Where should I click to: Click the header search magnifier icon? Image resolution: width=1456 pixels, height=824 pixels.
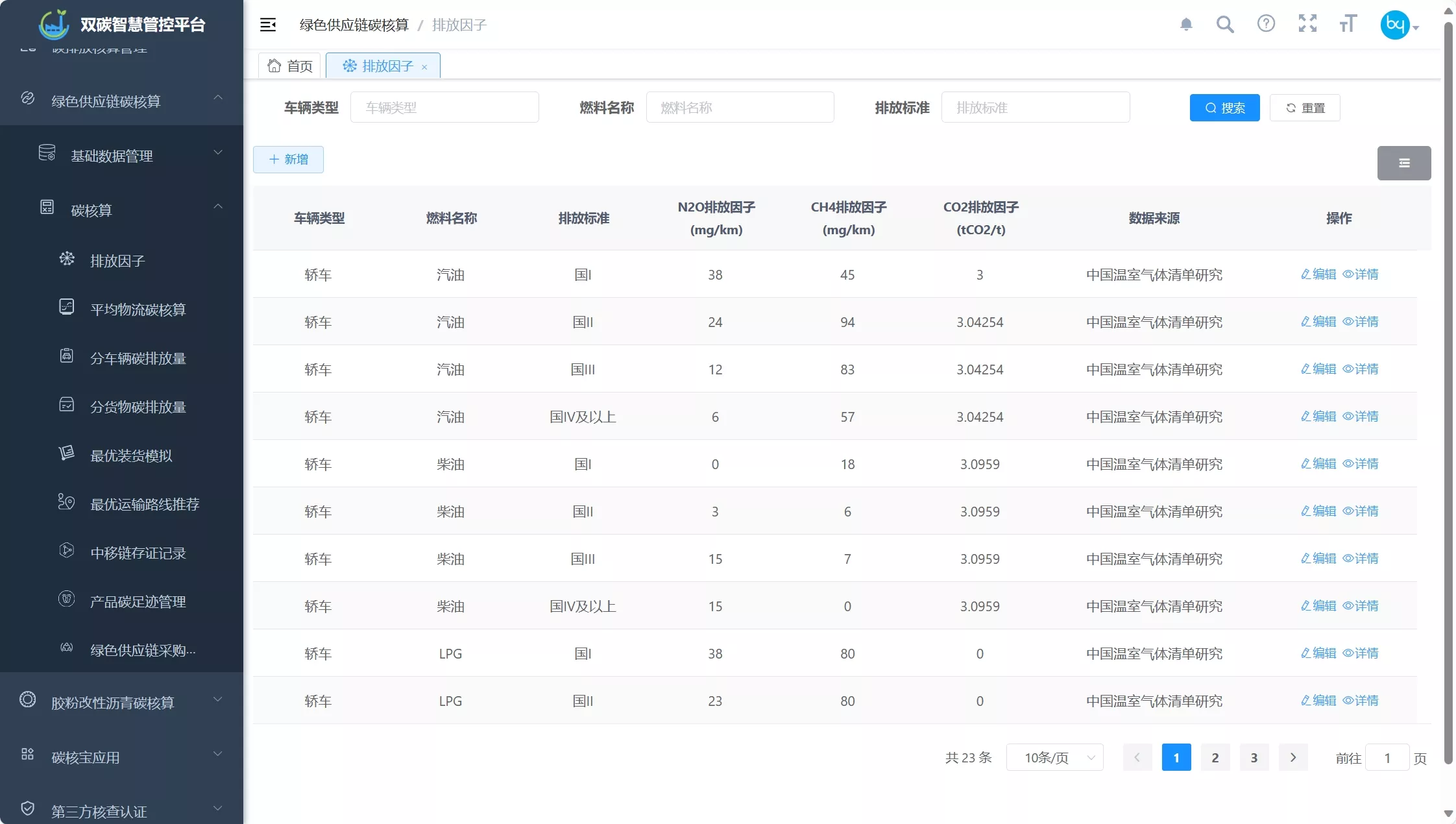[x=1225, y=25]
